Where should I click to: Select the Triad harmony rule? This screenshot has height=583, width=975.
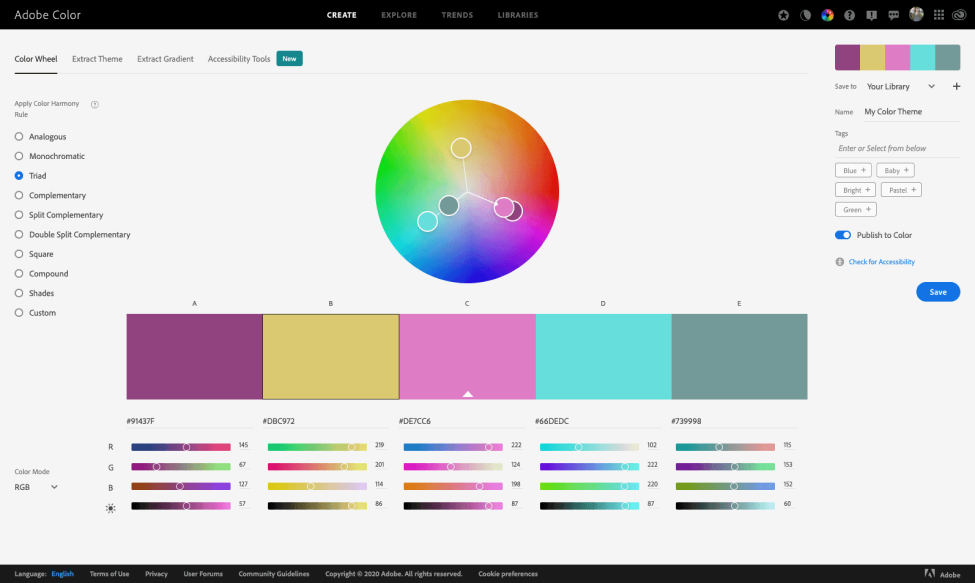[x=30, y=176]
